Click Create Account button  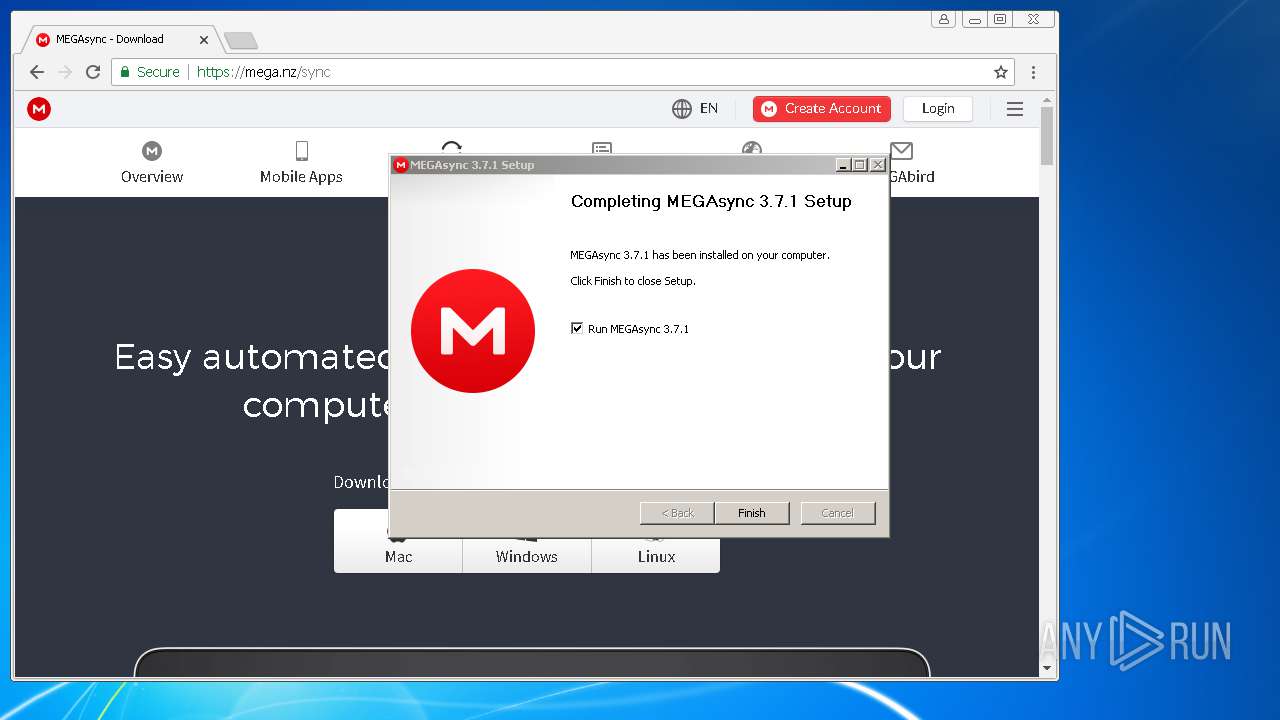coord(822,109)
